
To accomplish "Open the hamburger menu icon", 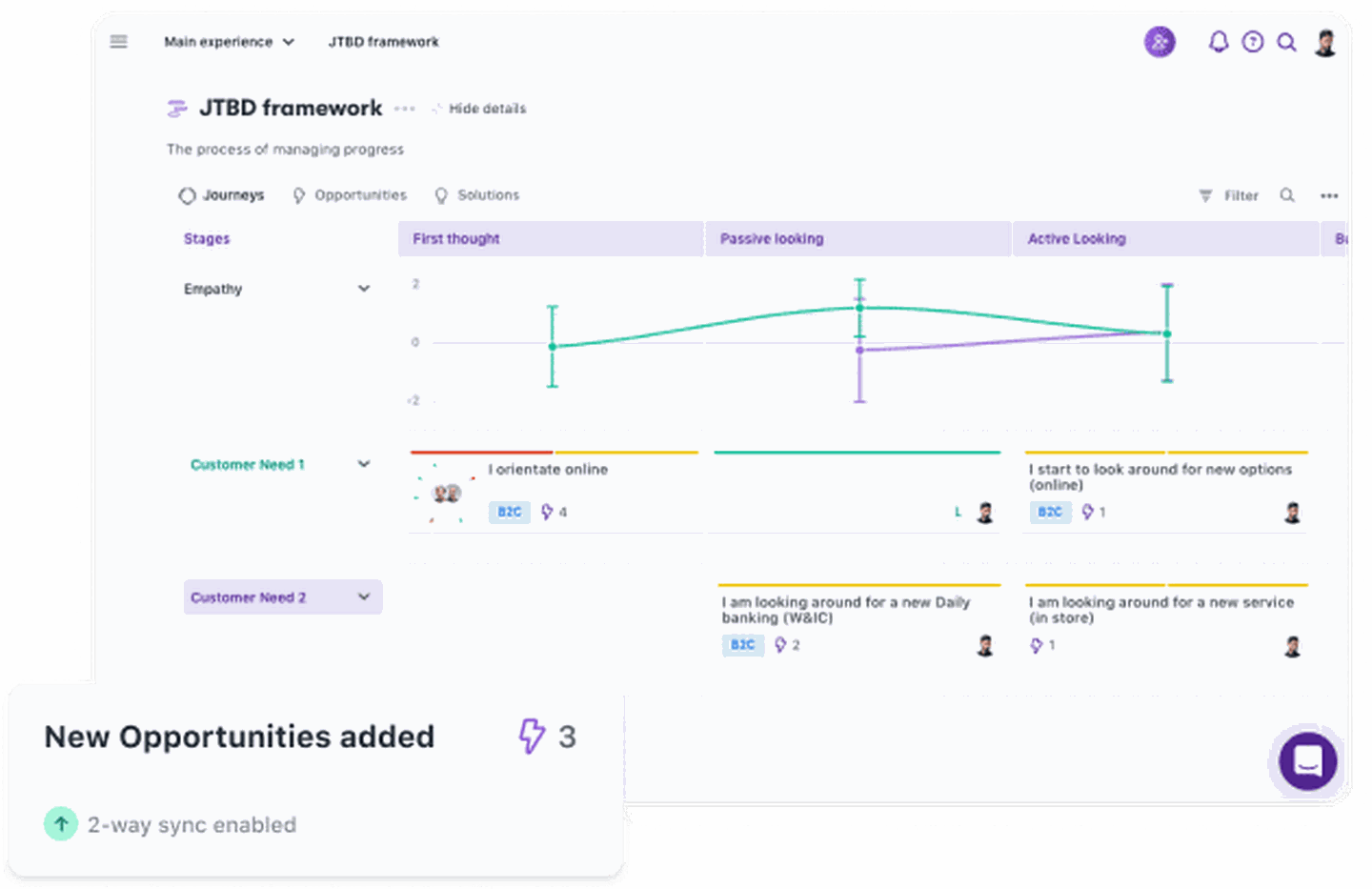I will [x=118, y=41].
